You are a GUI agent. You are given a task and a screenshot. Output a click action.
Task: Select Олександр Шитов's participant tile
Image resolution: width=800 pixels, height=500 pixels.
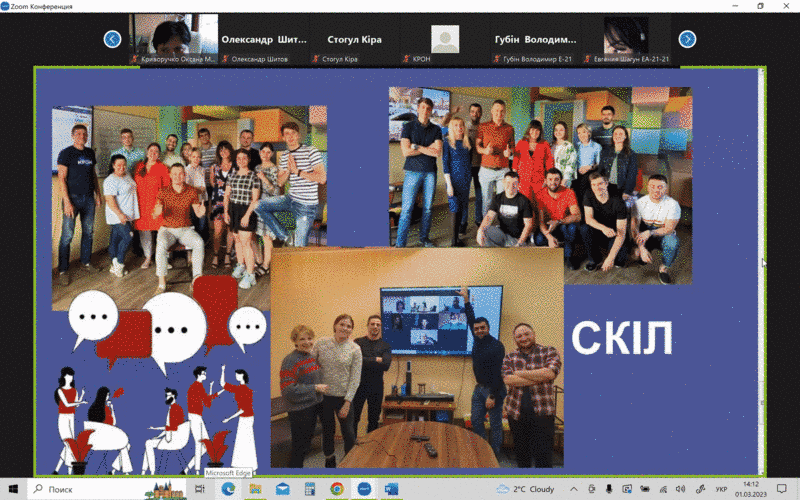pyautogui.click(x=262, y=39)
